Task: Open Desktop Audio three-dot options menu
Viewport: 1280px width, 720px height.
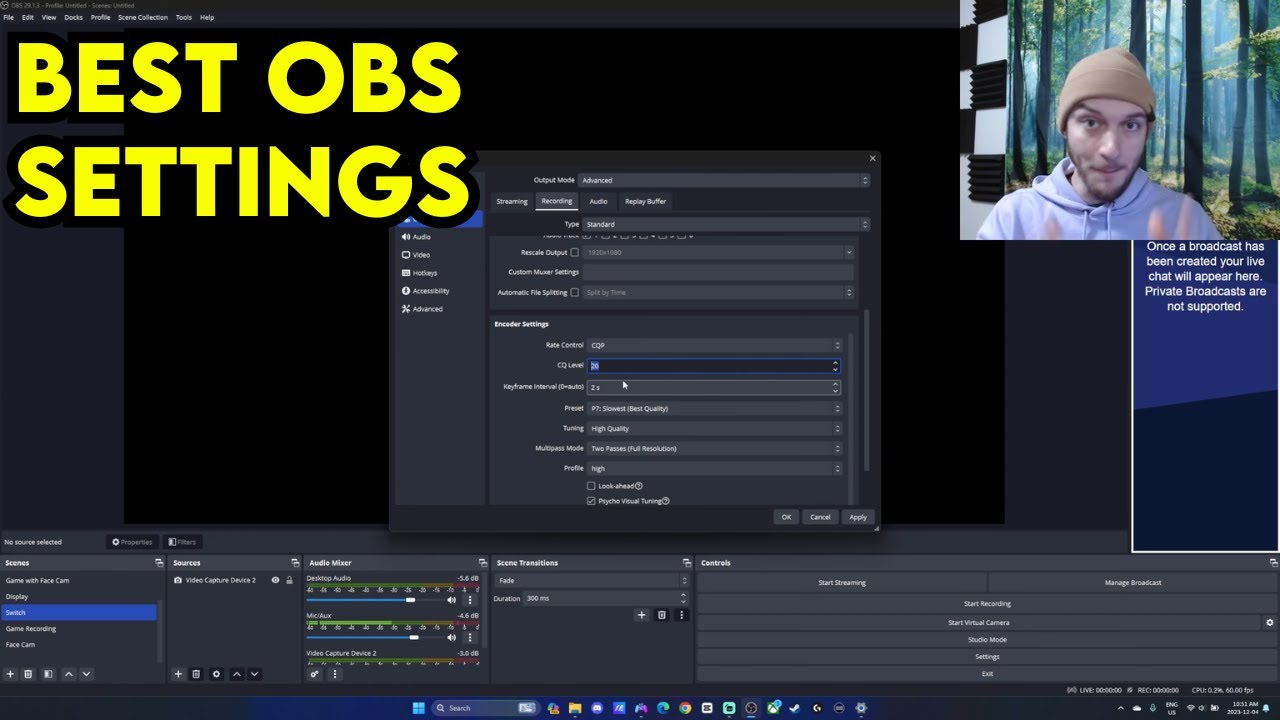Action: coord(470,600)
